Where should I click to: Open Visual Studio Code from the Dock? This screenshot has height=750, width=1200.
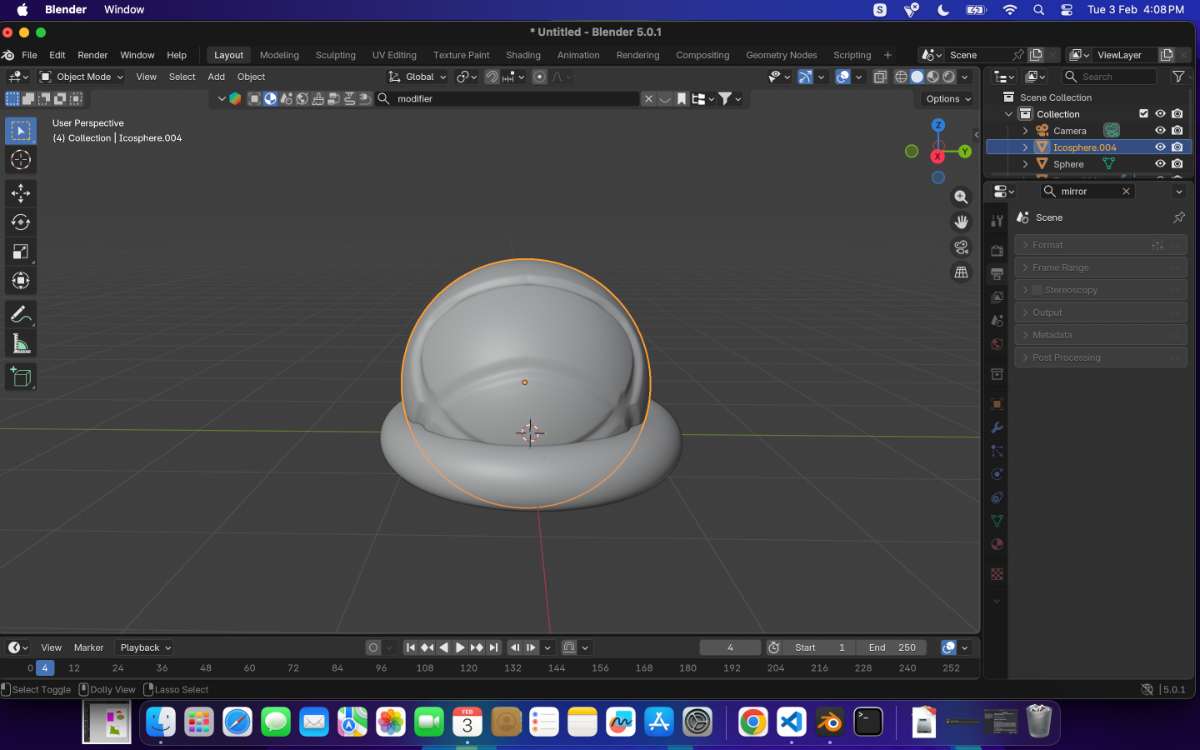pyautogui.click(x=790, y=721)
